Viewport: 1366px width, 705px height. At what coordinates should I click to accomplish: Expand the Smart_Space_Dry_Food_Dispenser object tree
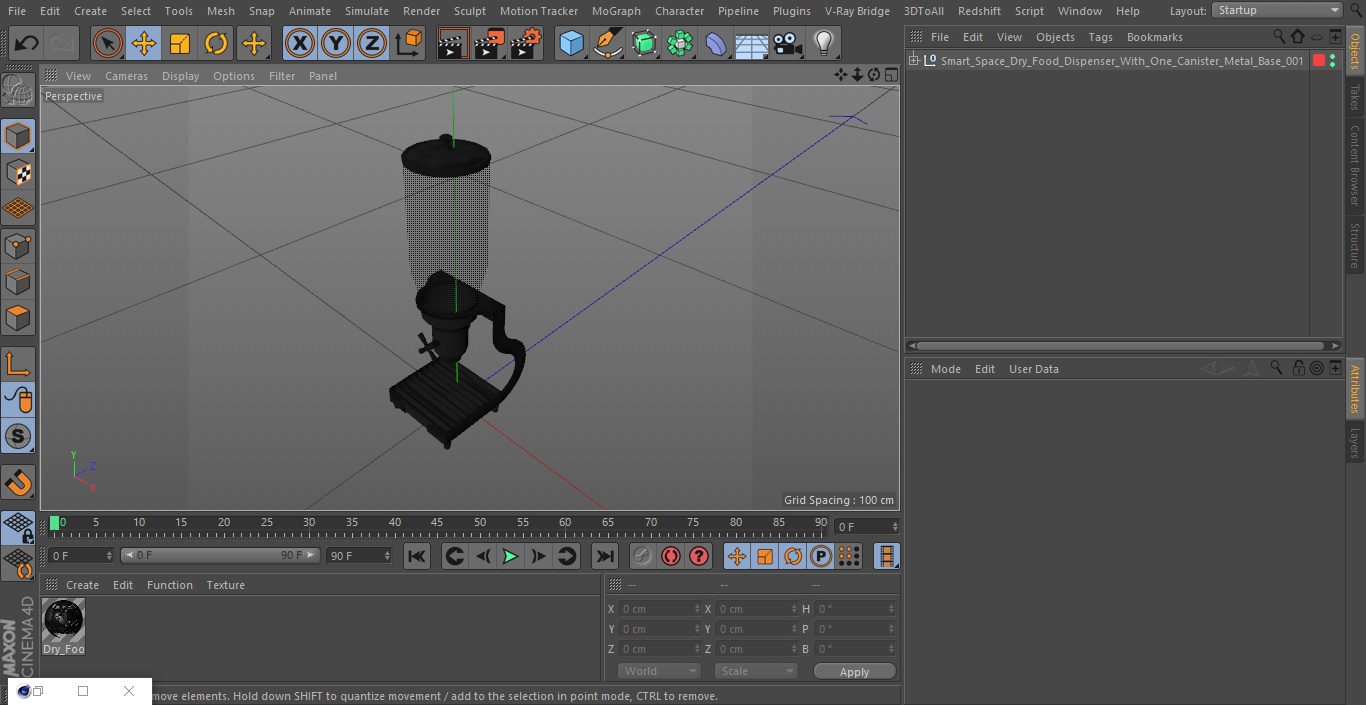pos(913,61)
